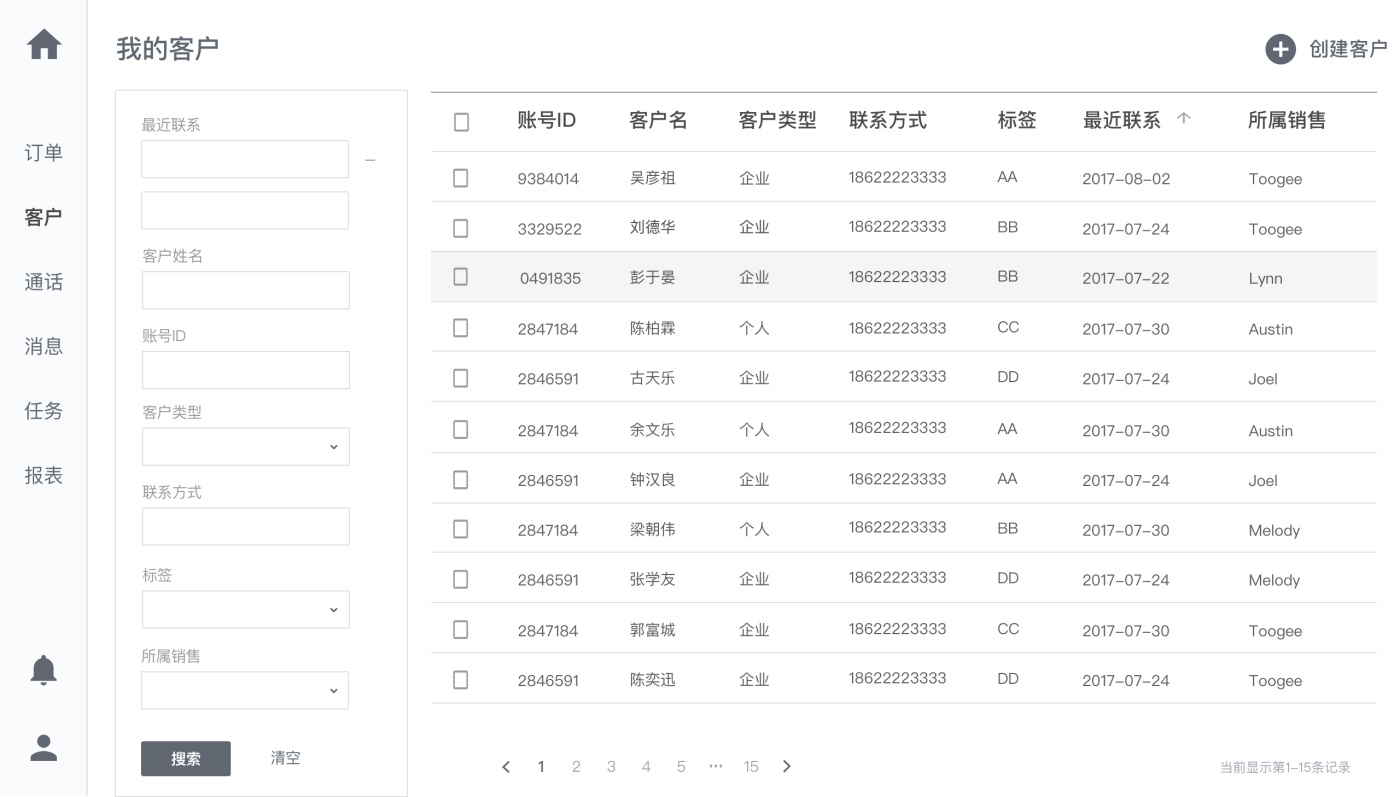Viewport: 1400px width, 797px height.
Task: Open 订单 in the sidebar
Action: click(x=43, y=153)
